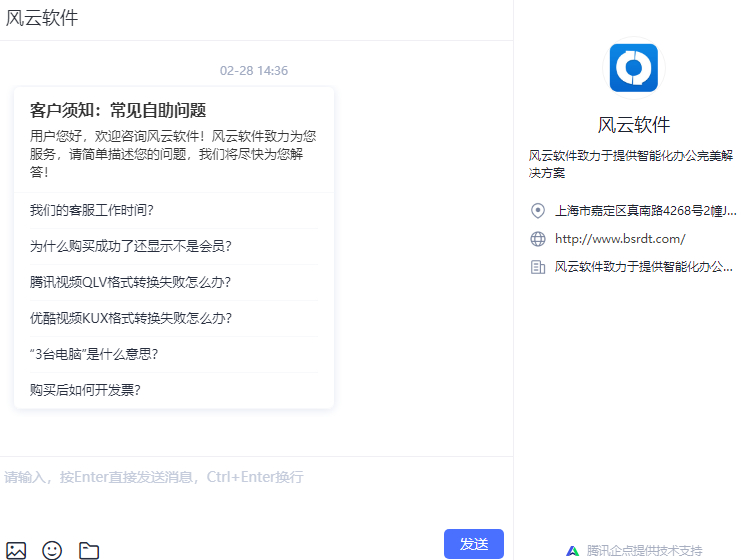Click the 风云软件 blue logo avatar

[x=634, y=68]
